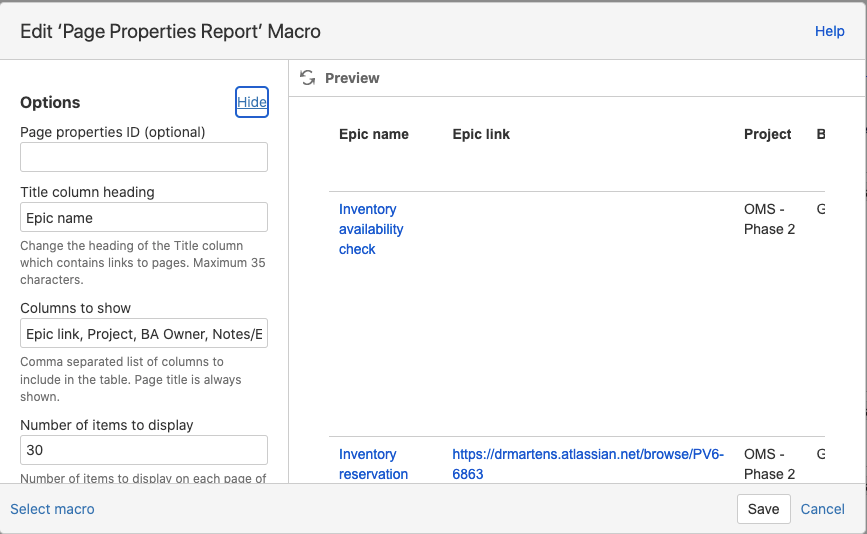The width and height of the screenshot is (867, 534).
Task: Click the dialog title 'Edit Page Properties Report Macro'
Action: tap(170, 31)
